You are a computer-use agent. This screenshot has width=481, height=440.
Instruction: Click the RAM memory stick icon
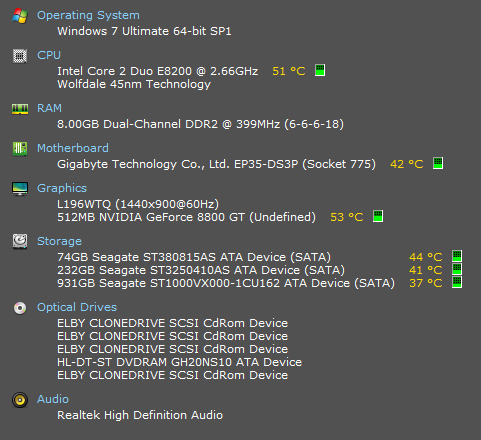(20, 109)
